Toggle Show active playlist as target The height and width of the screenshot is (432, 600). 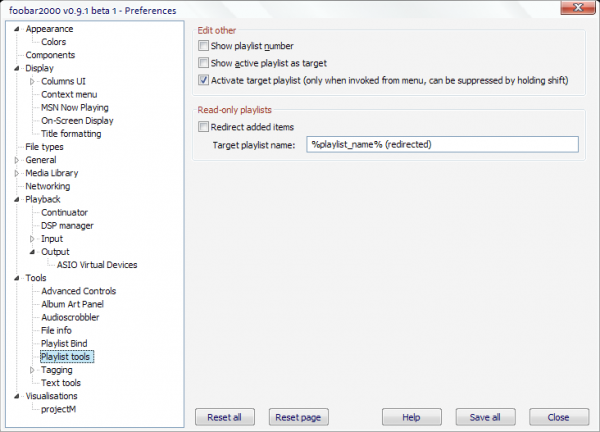click(x=205, y=63)
